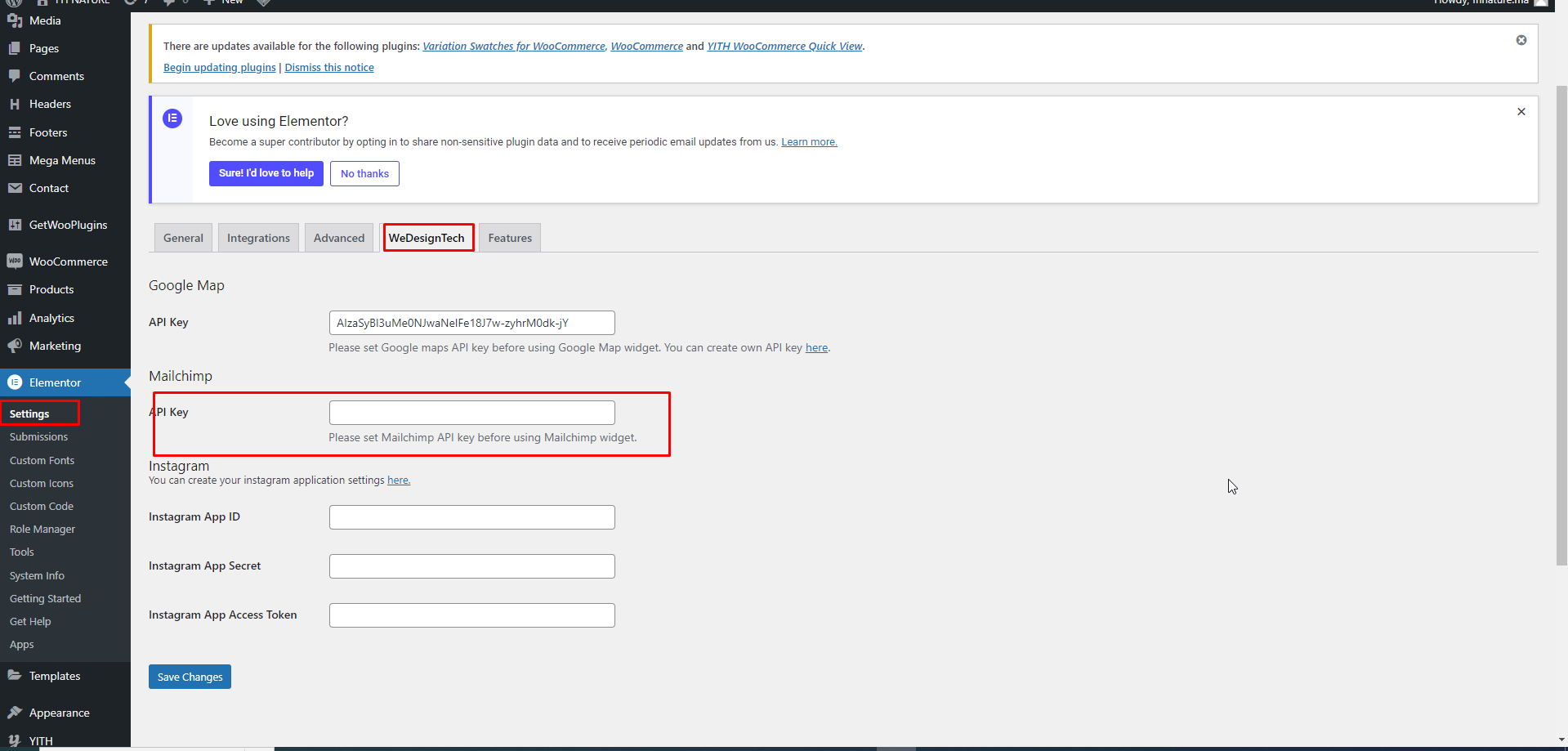Viewport: 1568px width, 751px height.
Task: Switch to the General tab
Action: click(183, 238)
